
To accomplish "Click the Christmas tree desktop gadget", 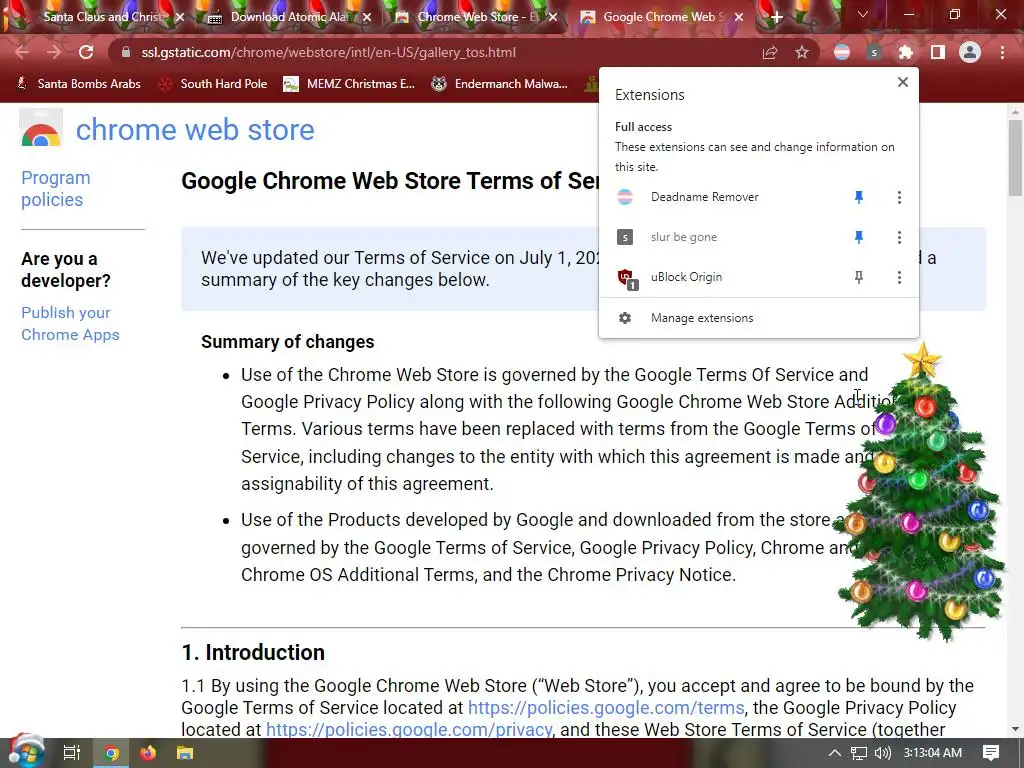I will [x=922, y=493].
